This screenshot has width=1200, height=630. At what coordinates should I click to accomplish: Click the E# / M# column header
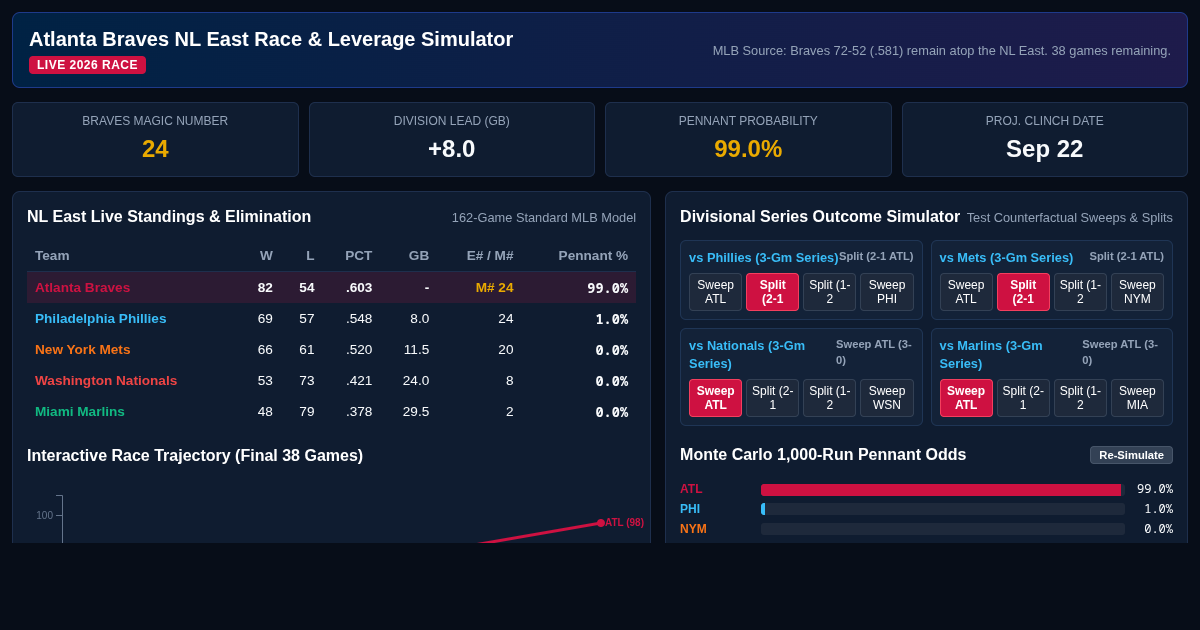click(x=490, y=255)
